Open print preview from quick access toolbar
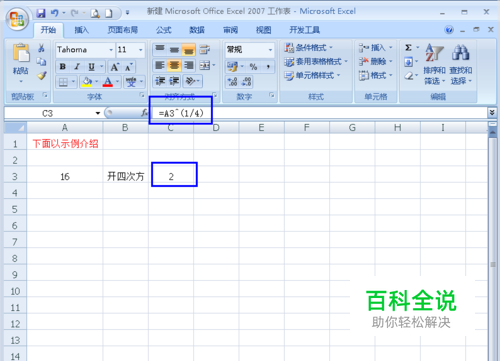This screenshot has width=500, height=361. 95,13
